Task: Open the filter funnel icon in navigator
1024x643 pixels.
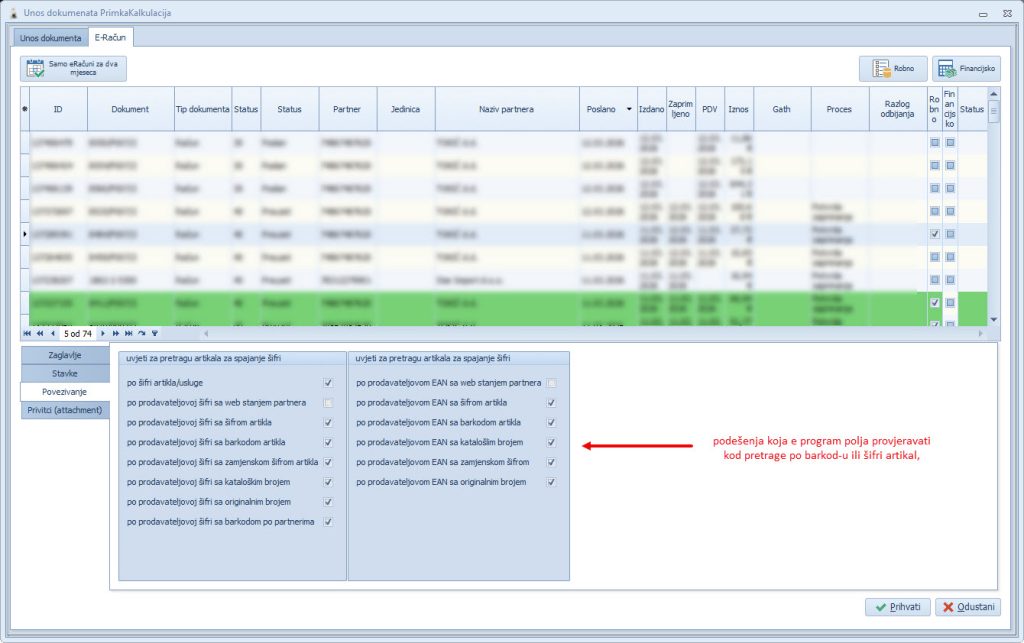Action: (x=154, y=334)
